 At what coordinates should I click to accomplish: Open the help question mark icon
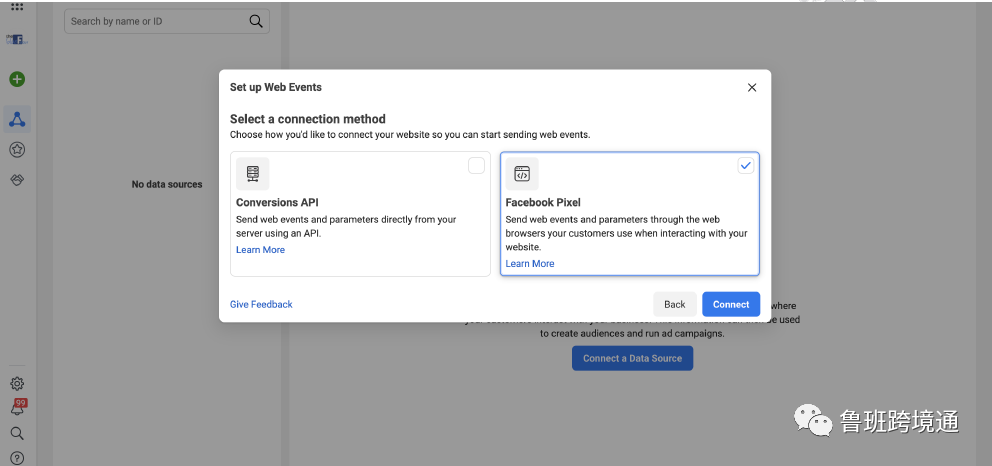tap(17, 458)
